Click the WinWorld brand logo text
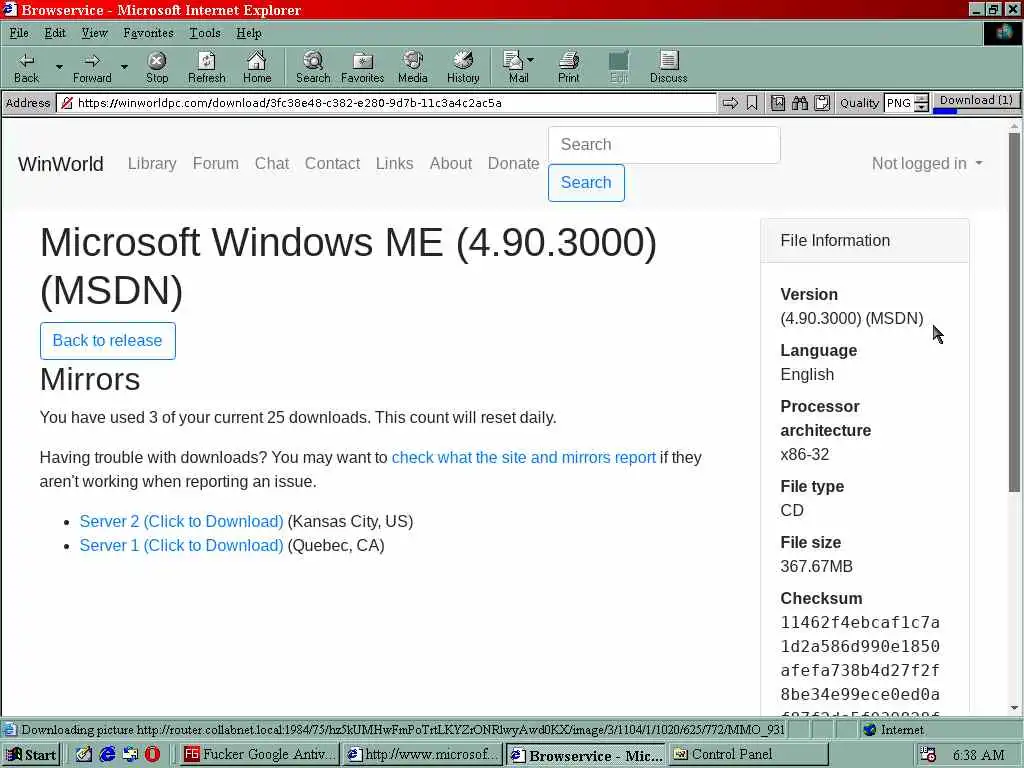Image resolution: width=1024 pixels, height=768 pixels. click(61, 163)
